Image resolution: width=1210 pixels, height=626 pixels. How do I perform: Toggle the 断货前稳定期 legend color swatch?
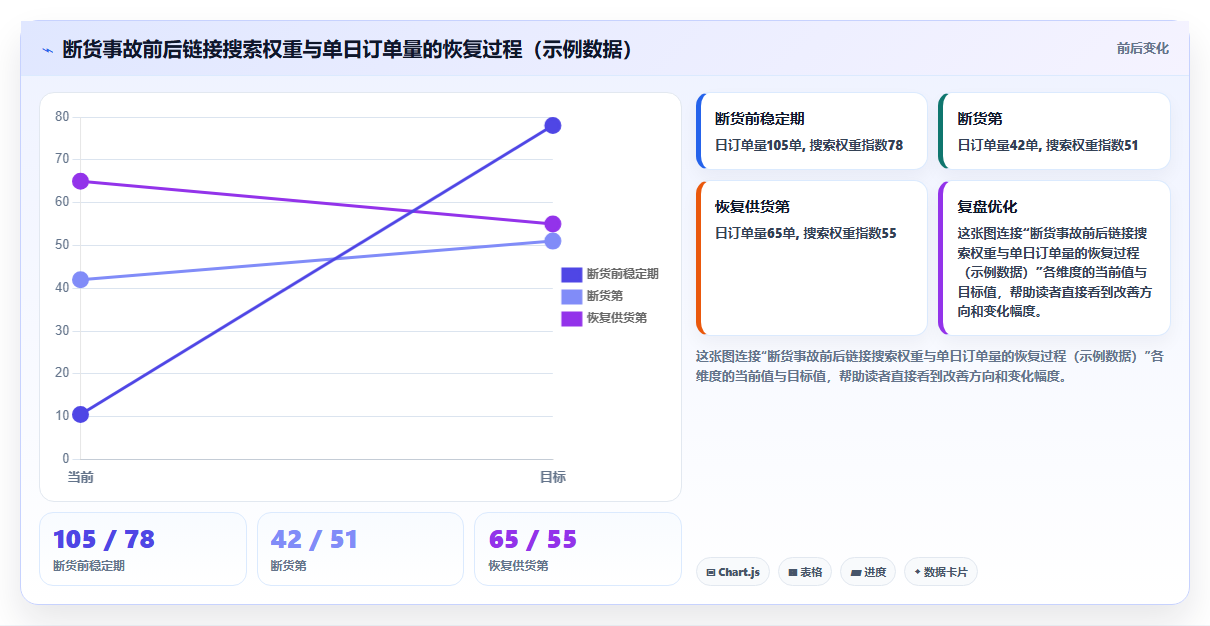(x=571, y=274)
